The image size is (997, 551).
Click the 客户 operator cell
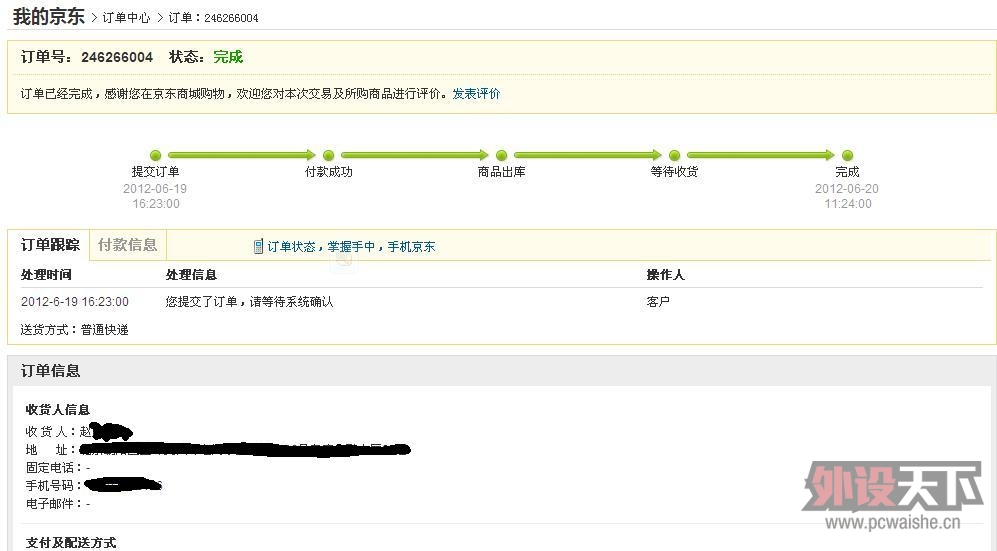click(658, 302)
